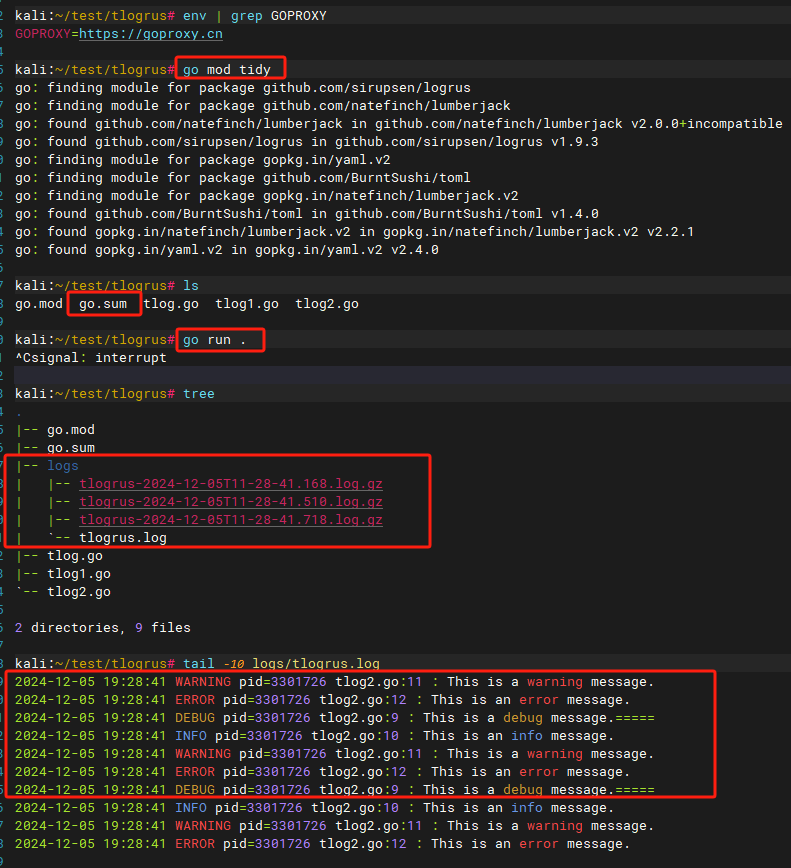Click 'go.mod' in the tree listing
This screenshot has width=791, height=868.
(71, 430)
